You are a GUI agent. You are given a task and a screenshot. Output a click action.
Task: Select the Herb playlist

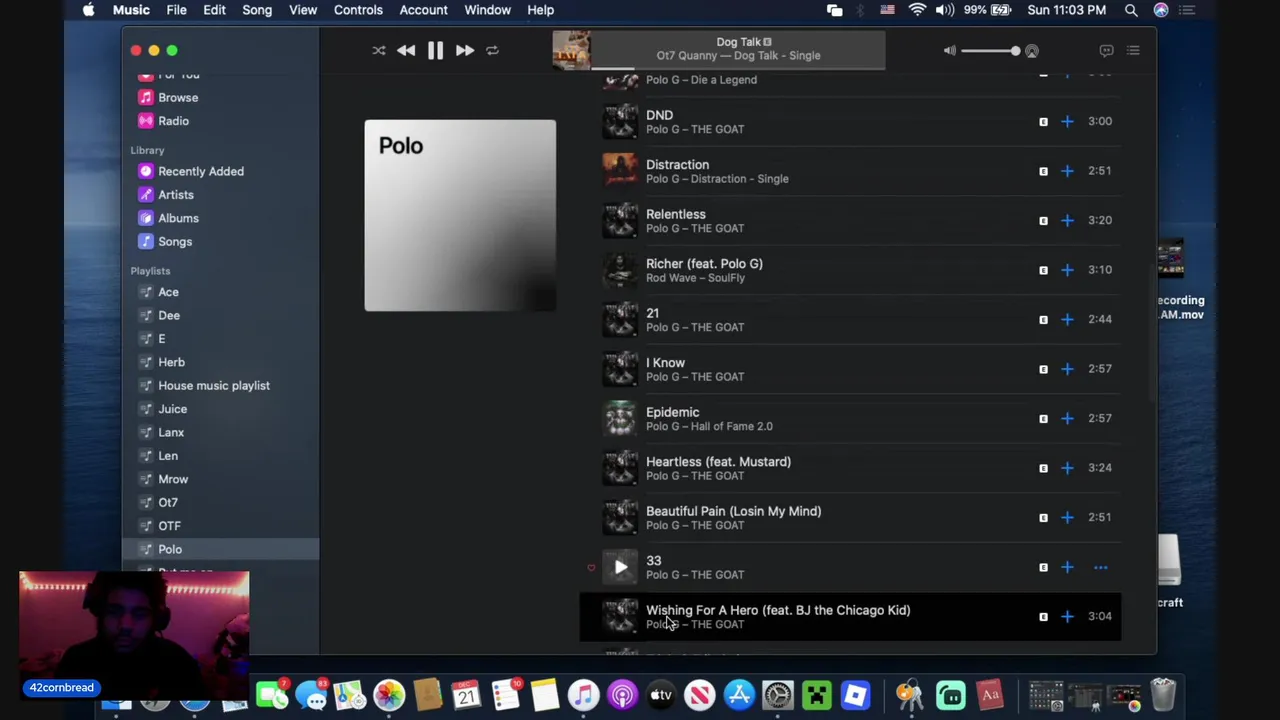171,362
